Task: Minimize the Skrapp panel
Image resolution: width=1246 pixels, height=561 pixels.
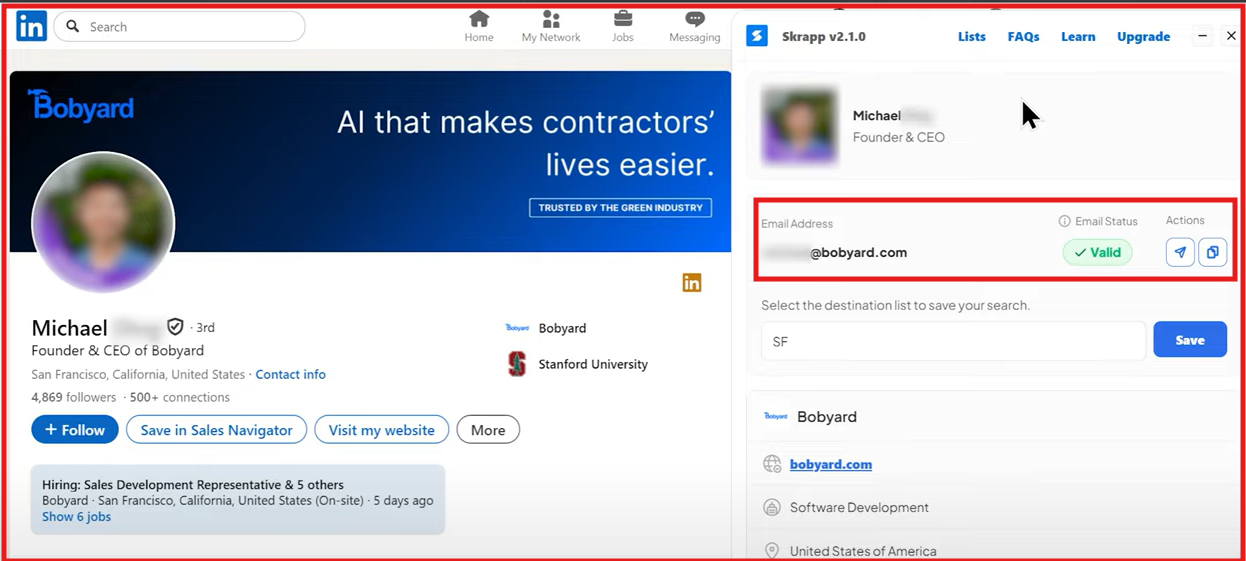Action: 1203,36
